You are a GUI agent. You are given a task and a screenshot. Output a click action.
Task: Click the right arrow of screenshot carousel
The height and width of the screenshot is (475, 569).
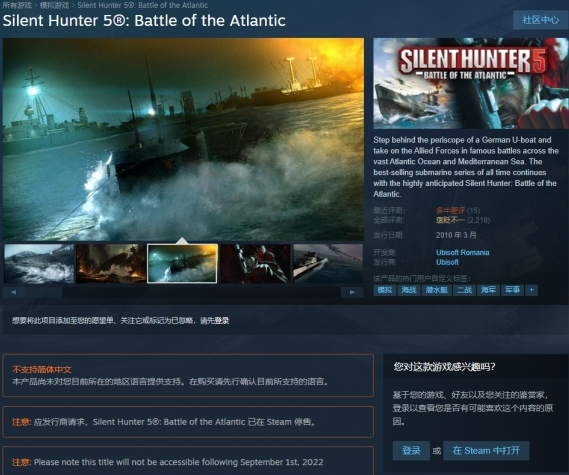click(352, 292)
